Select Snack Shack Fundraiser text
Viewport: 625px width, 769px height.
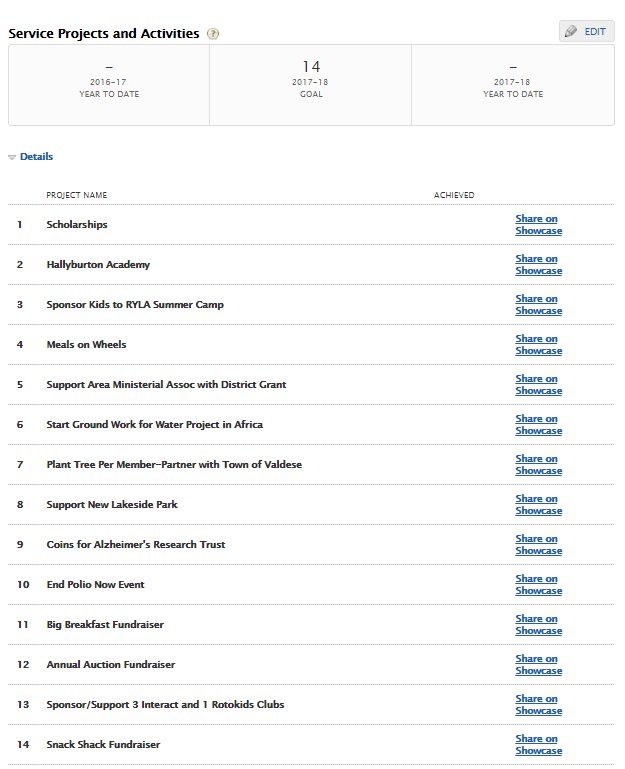tap(103, 744)
